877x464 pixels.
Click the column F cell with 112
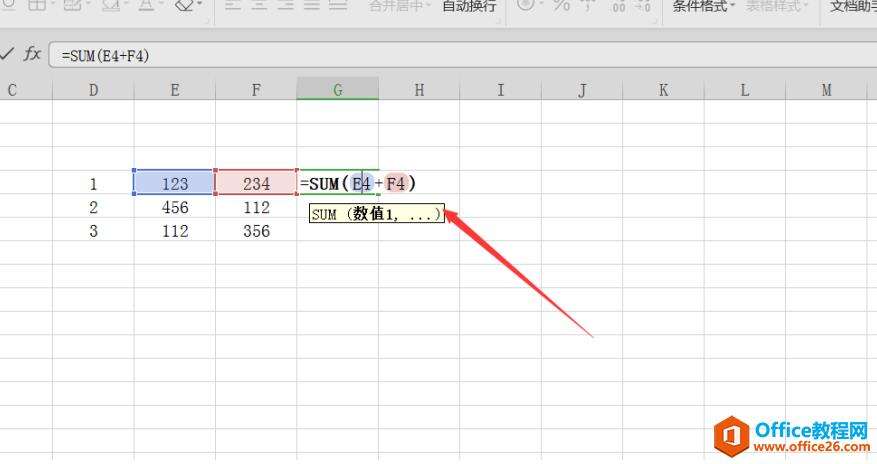point(256,207)
